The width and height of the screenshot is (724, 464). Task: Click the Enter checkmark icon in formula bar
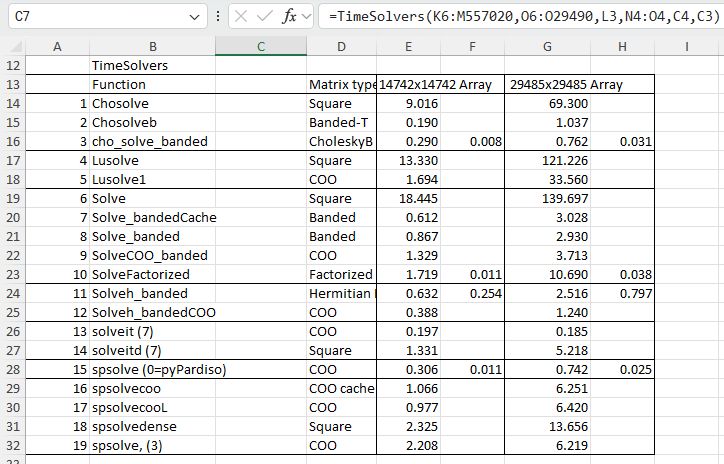[266, 17]
